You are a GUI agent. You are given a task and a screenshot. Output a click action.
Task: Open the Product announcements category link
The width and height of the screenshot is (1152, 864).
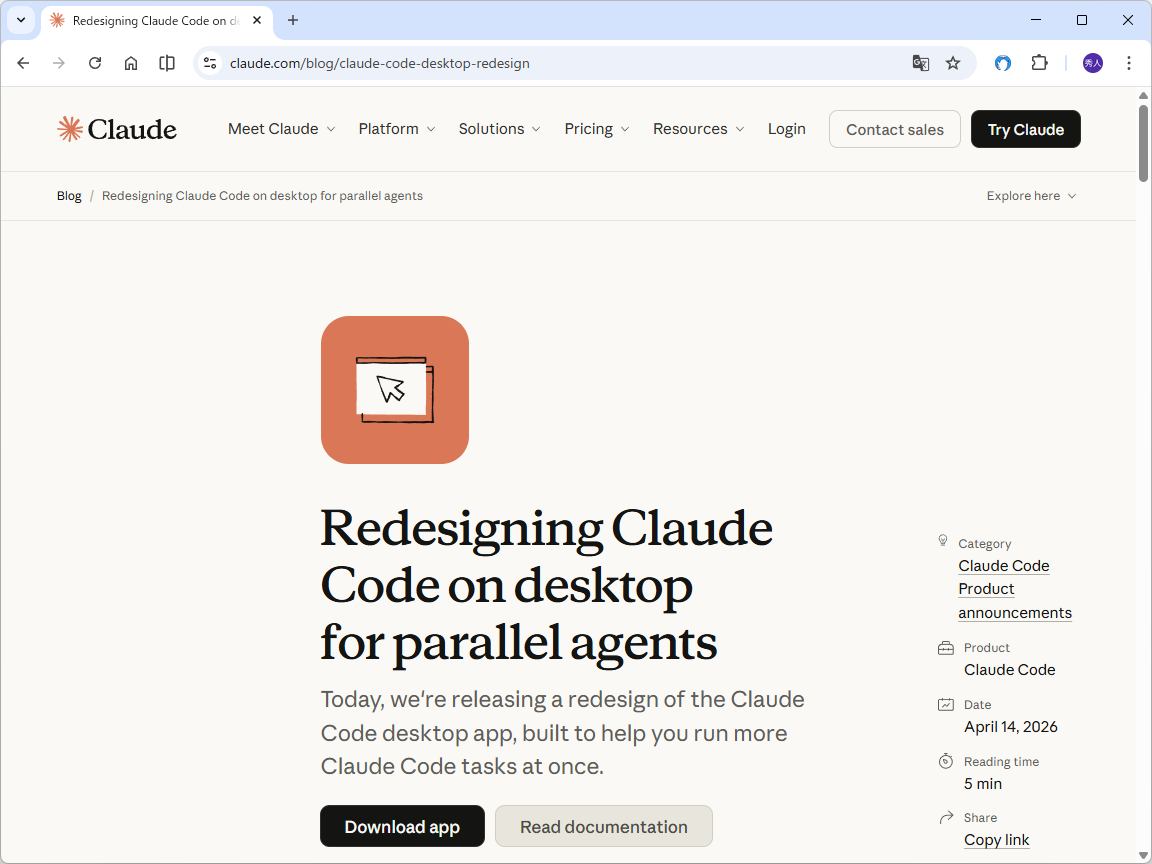point(1015,601)
